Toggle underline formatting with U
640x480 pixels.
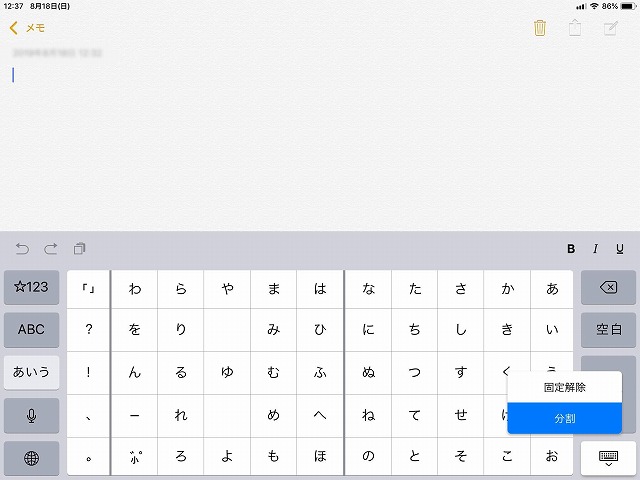tap(620, 249)
